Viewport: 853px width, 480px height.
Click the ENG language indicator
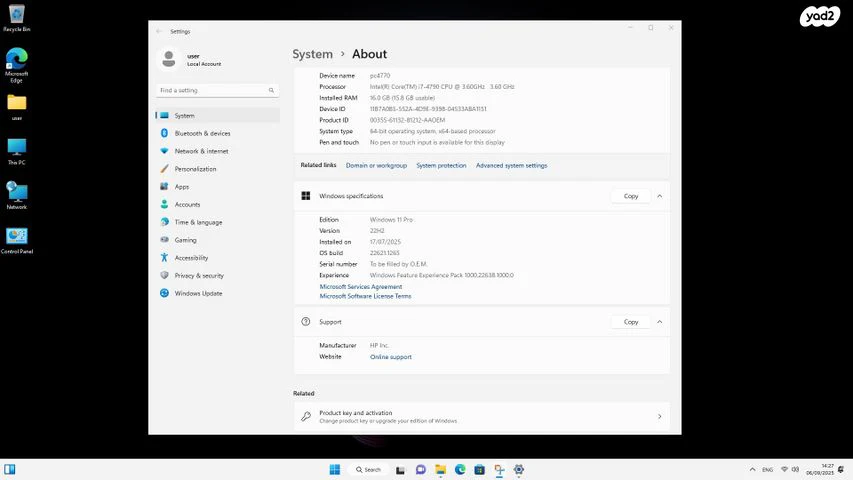pos(768,469)
